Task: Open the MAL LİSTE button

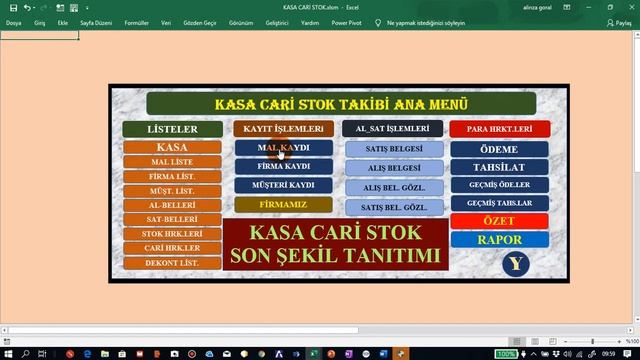Action: [x=172, y=162]
